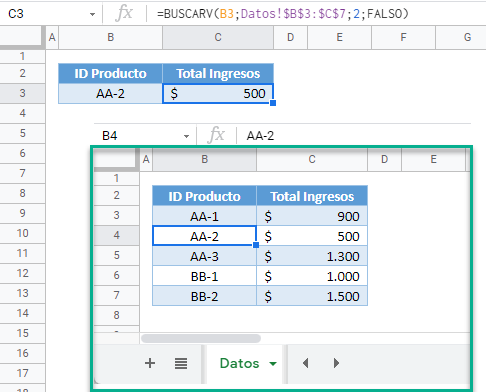Open the dropdown arrow beside B4 name box

coord(186,136)
